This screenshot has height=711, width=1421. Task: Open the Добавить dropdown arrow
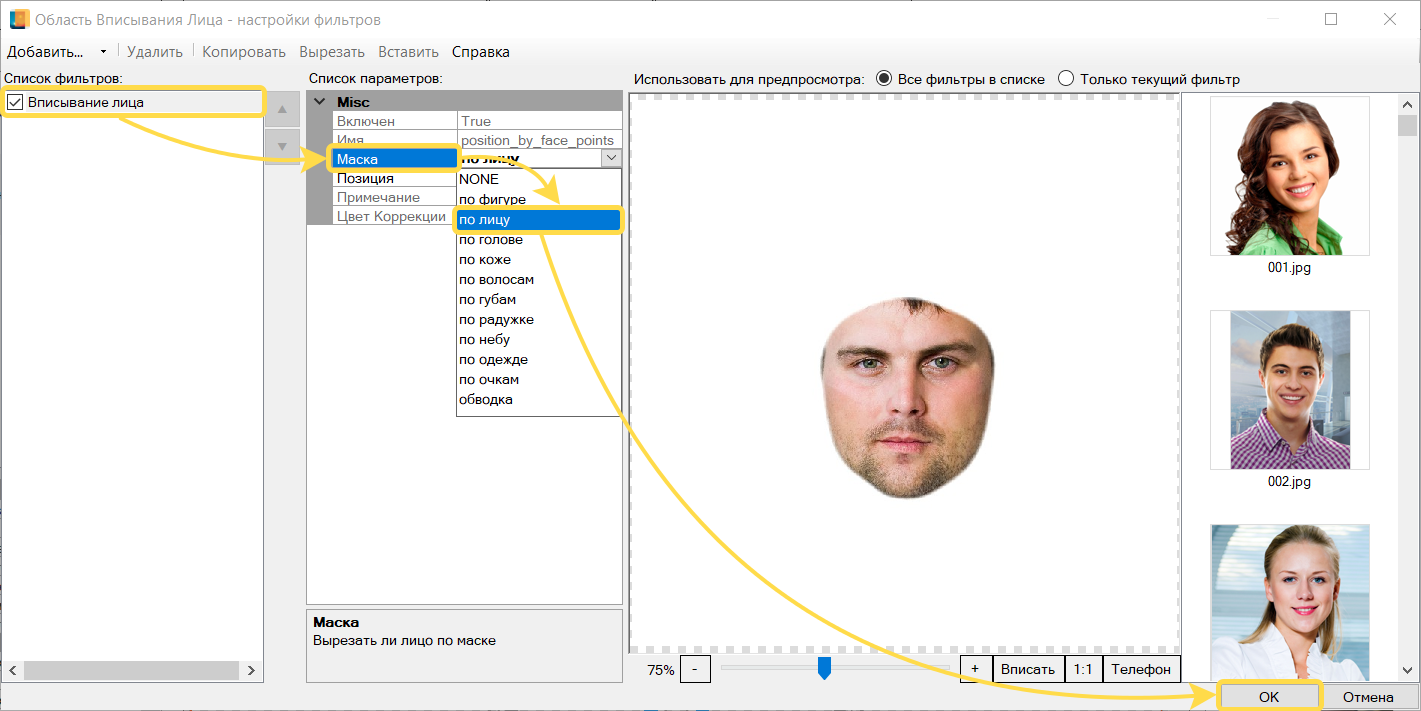[x=103, y=52]
